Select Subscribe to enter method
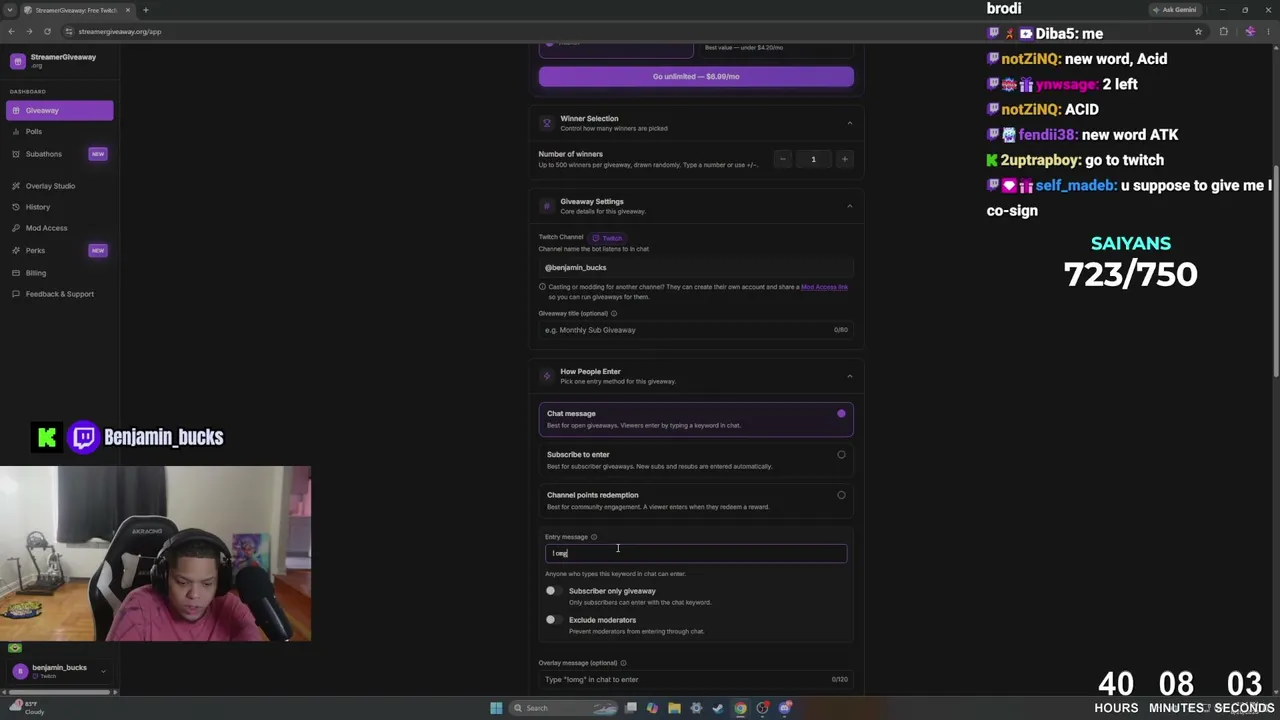 click(696, 460)
